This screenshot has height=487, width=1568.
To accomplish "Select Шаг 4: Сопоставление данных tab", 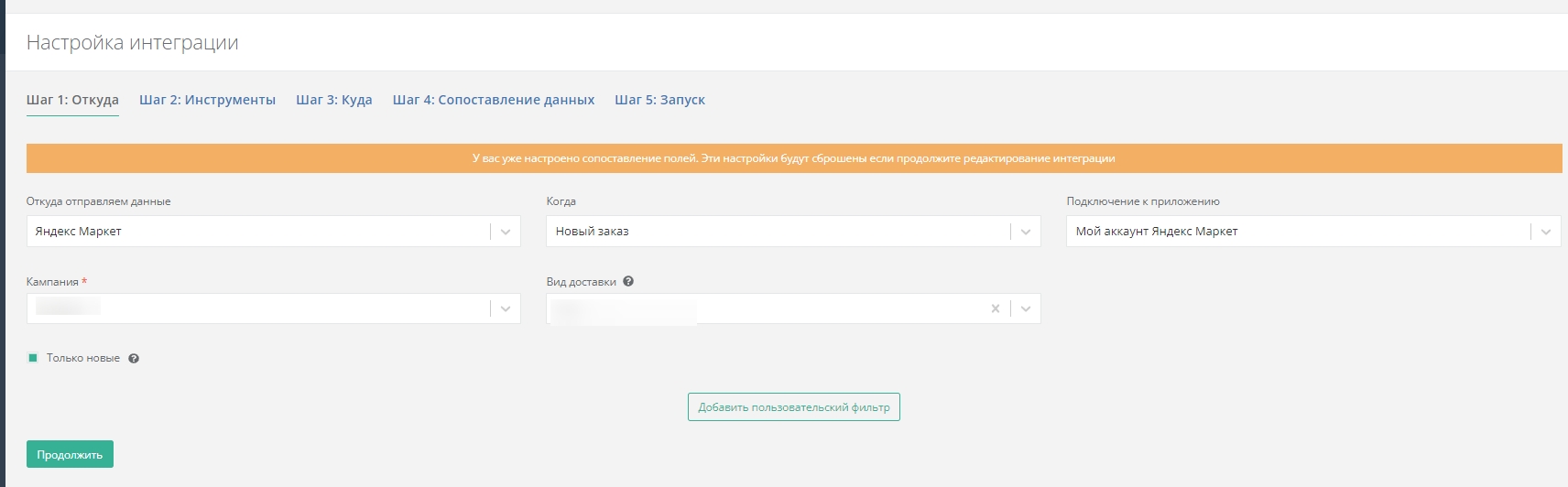I will coord(493,100).
